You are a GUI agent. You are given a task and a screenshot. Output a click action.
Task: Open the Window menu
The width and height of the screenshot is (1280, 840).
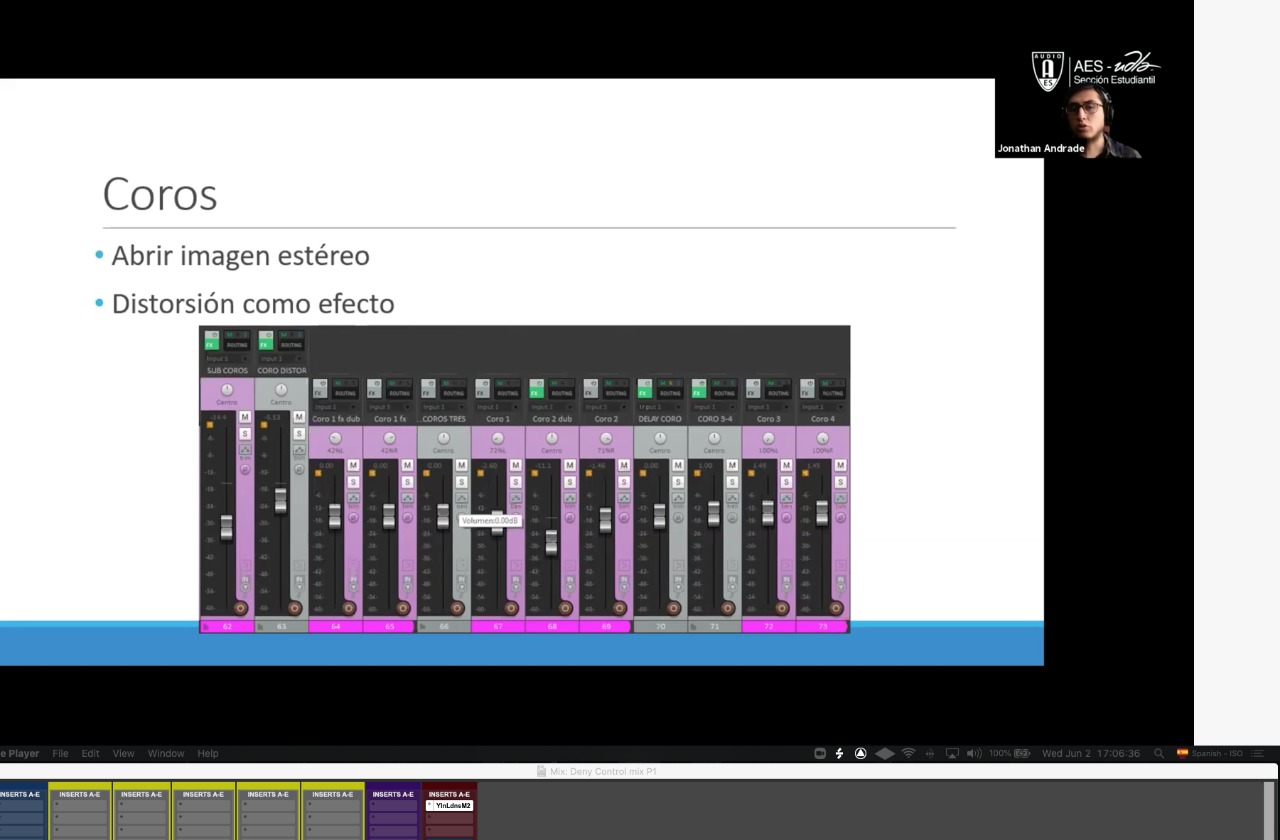pyautogui.click(x=166, y=753)
